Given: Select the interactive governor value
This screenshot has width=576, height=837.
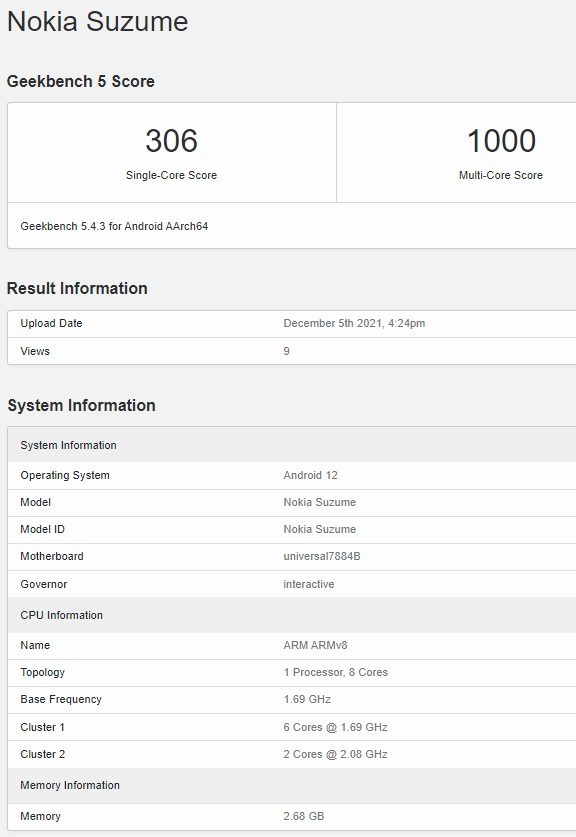Looking at the screenshot, I should click(x=309, y=585).
